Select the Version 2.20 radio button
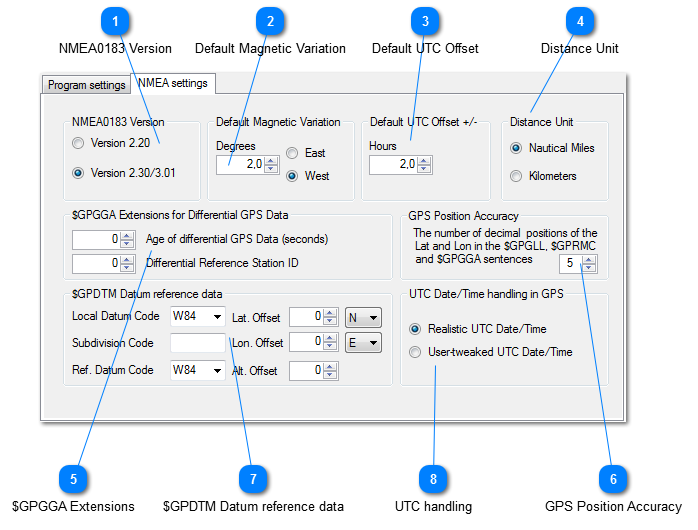Viewport: 698px width, 530px height. [x=78, y=143]
